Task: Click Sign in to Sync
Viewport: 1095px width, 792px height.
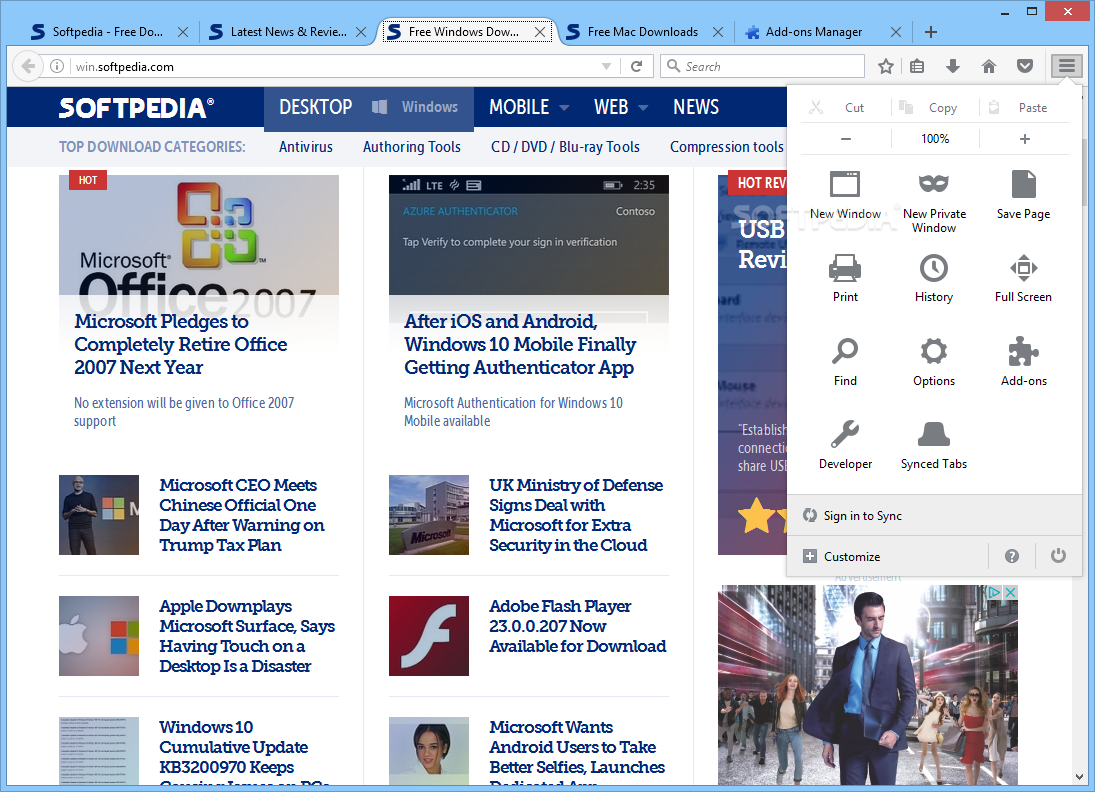Action: click(x=934, y=515)
